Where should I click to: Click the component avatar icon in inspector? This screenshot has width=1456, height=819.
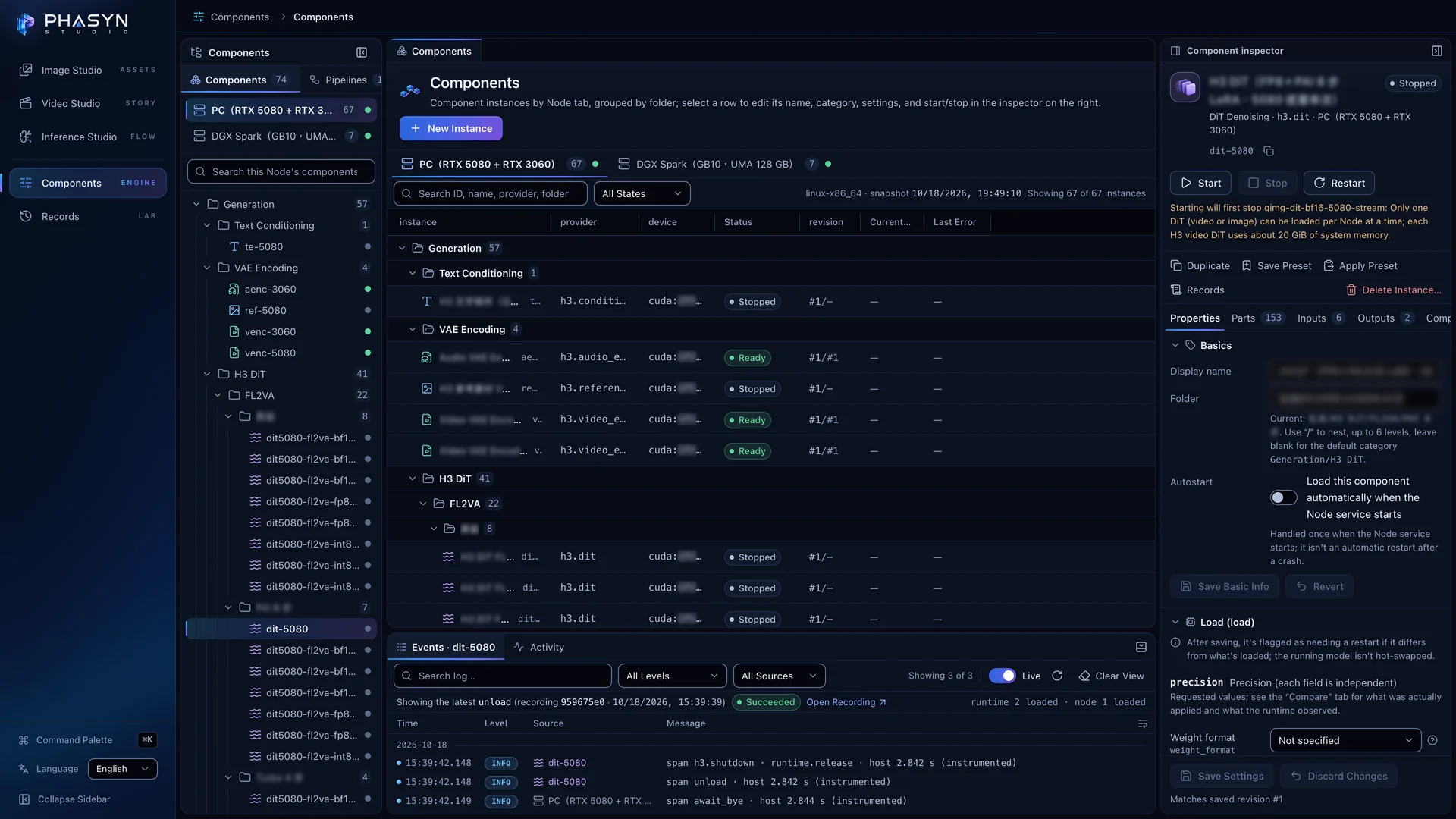click(1185, 87)
